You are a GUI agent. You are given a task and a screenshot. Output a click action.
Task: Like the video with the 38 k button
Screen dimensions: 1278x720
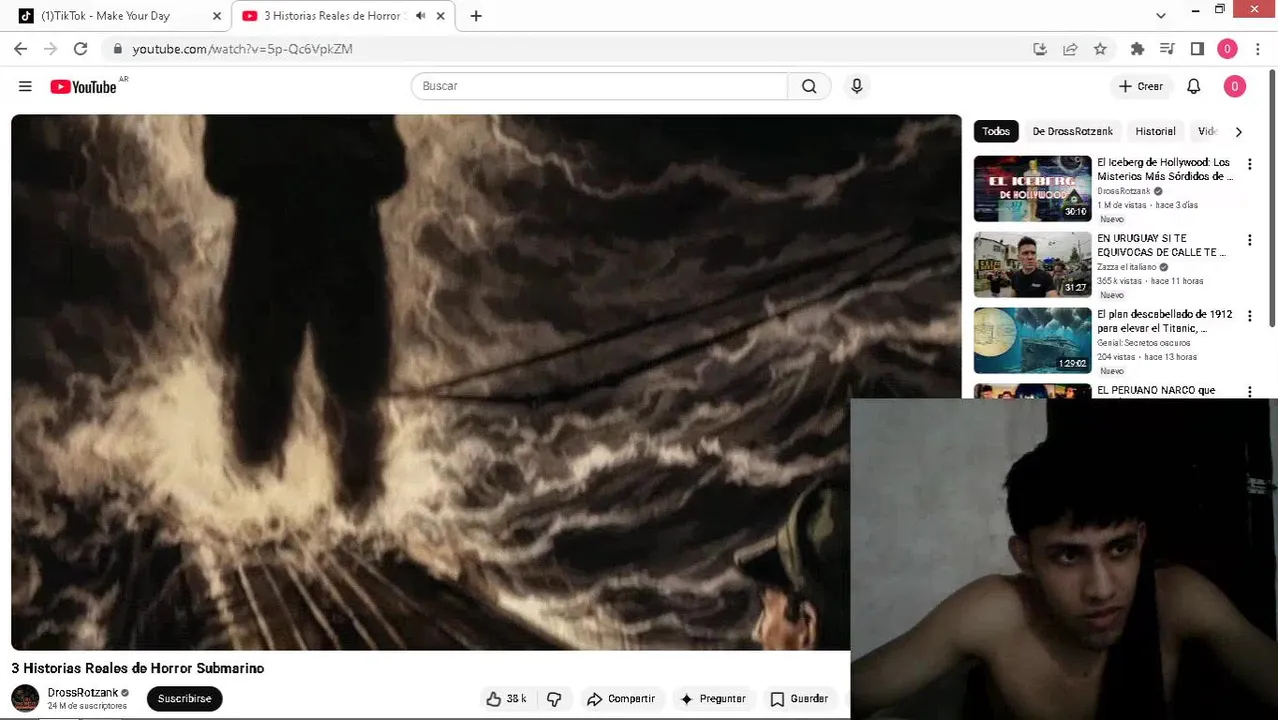click(507, 699)
